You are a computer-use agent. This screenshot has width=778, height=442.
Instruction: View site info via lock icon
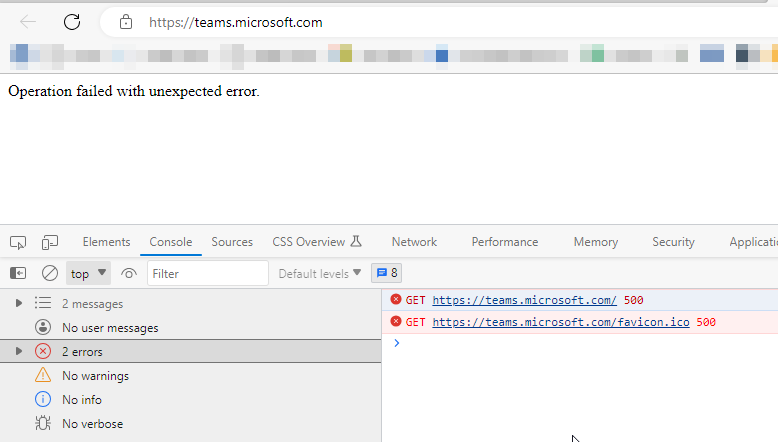[126, 22]
